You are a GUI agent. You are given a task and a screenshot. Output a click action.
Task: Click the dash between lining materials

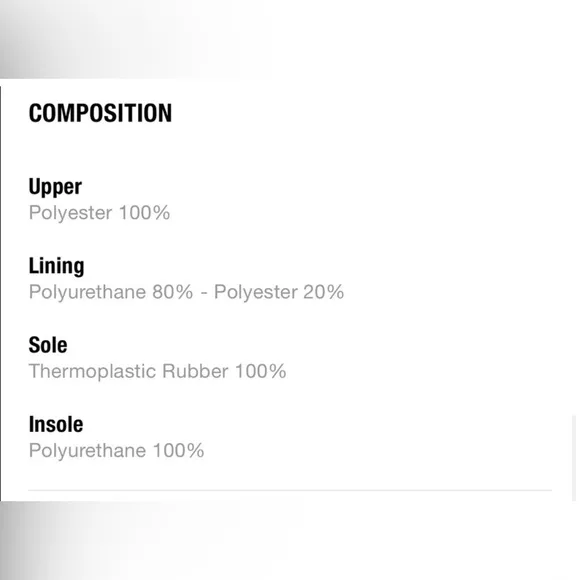pos(204,294)
